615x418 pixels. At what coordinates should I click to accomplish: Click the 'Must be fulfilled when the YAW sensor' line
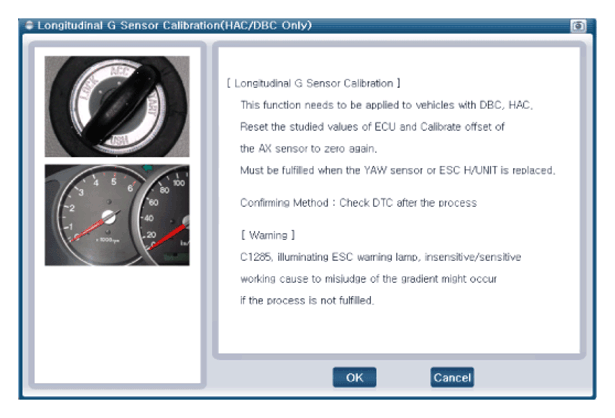(398, 170)
